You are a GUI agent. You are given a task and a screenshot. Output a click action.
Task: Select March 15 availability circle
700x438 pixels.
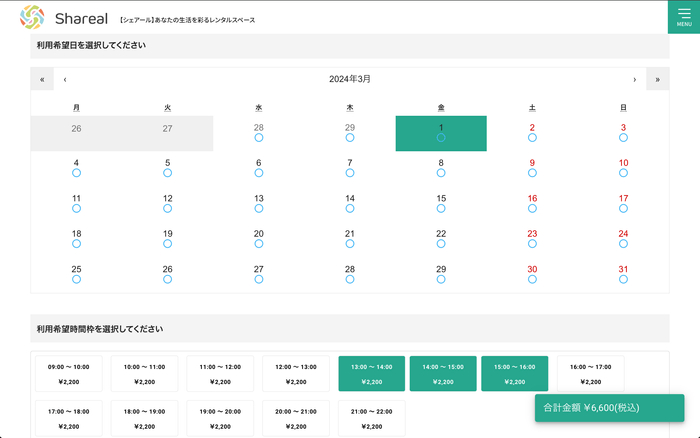441,208
